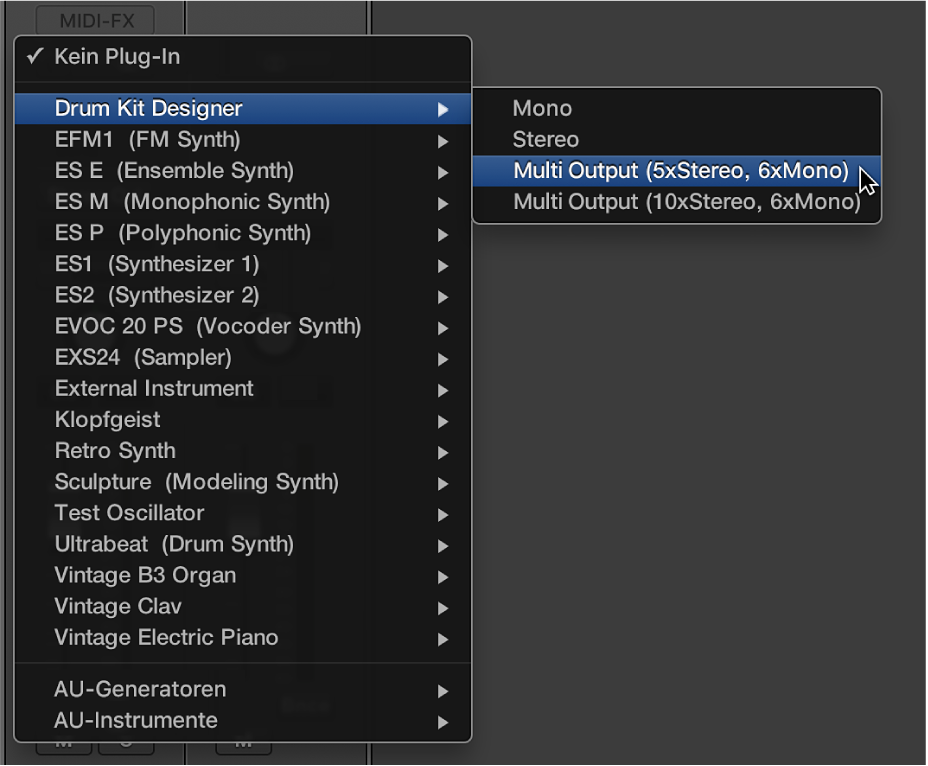This screenshot has height=766, width=928.
Task: Pick ES M (Monophonic Synth) instrument
Action: pos(192,202)
